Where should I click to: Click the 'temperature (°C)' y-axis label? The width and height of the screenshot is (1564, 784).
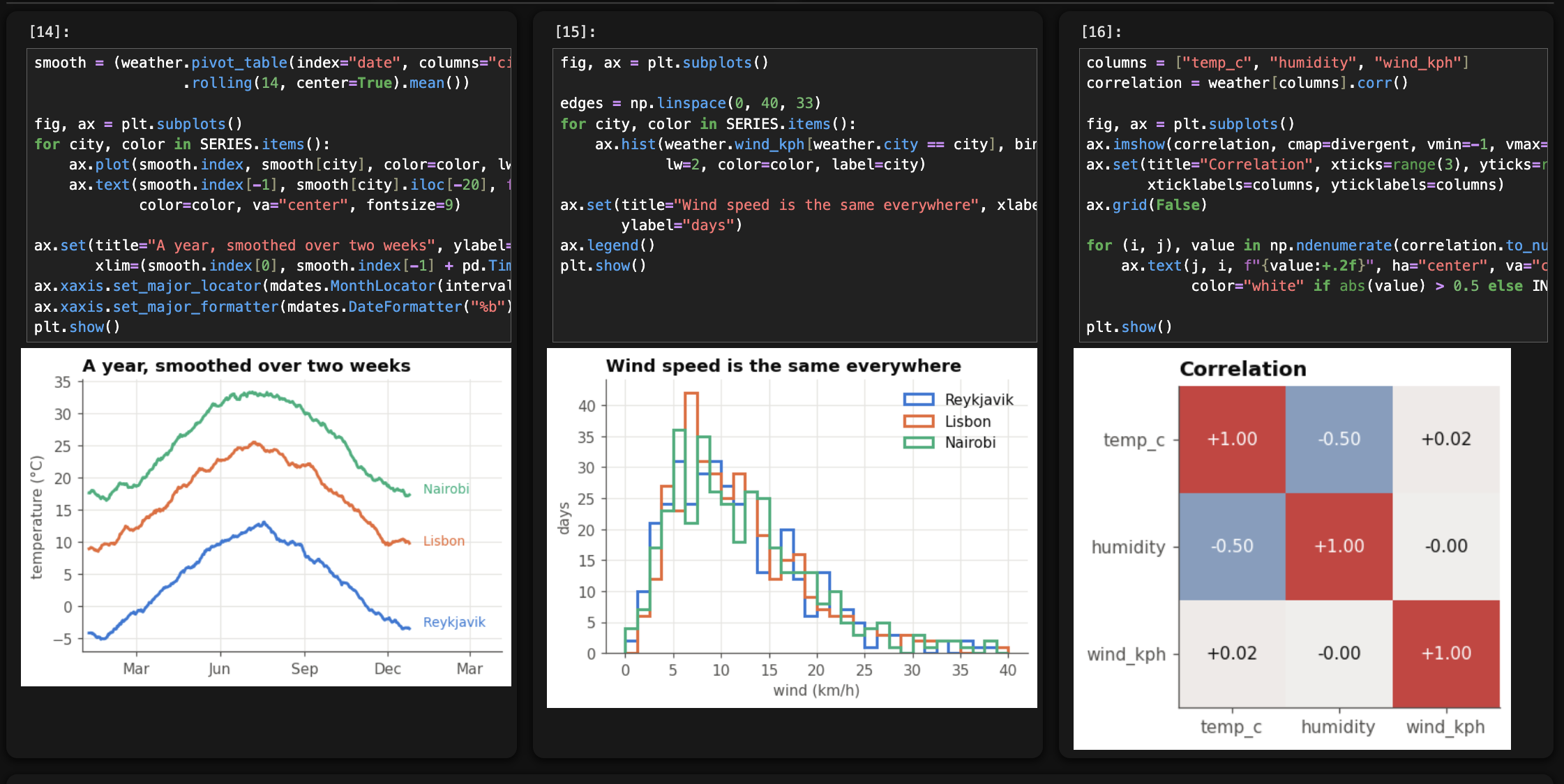coord(36,517)
